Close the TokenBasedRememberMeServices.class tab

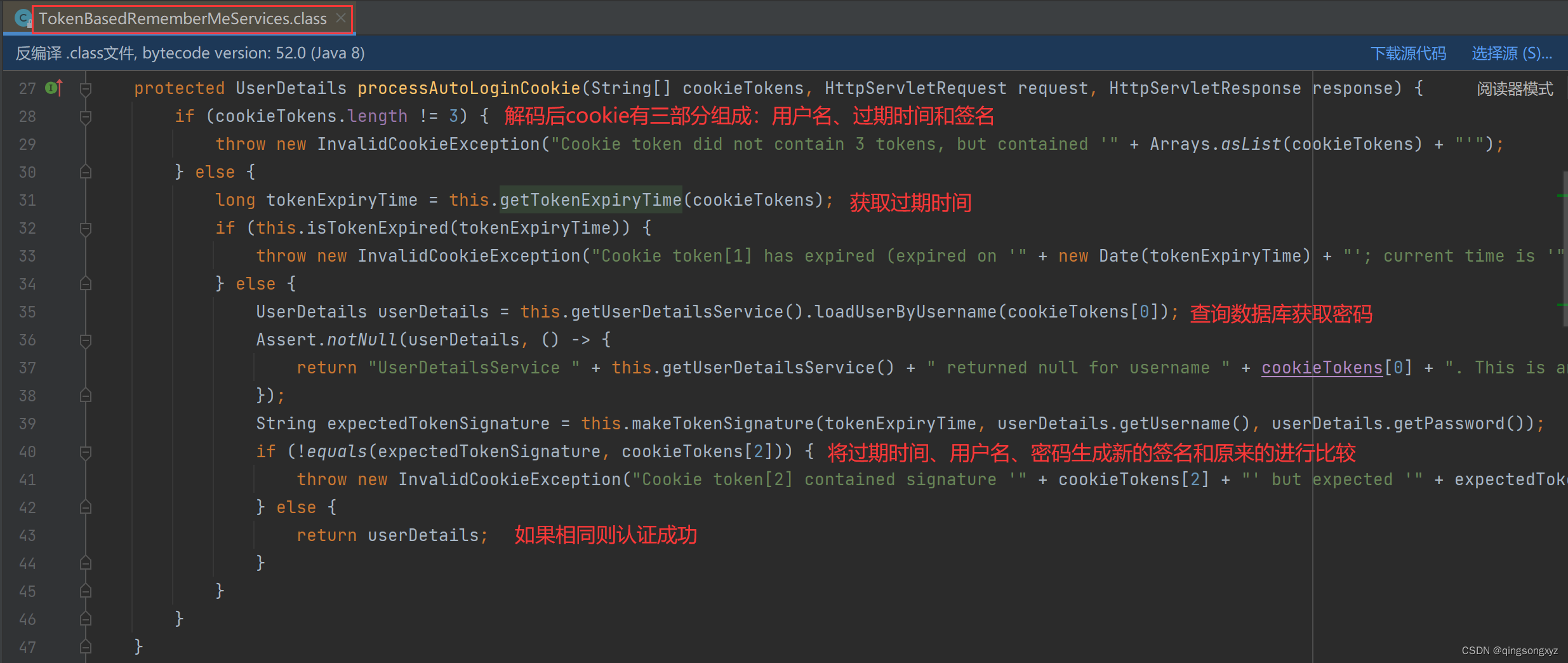(341, 18)
